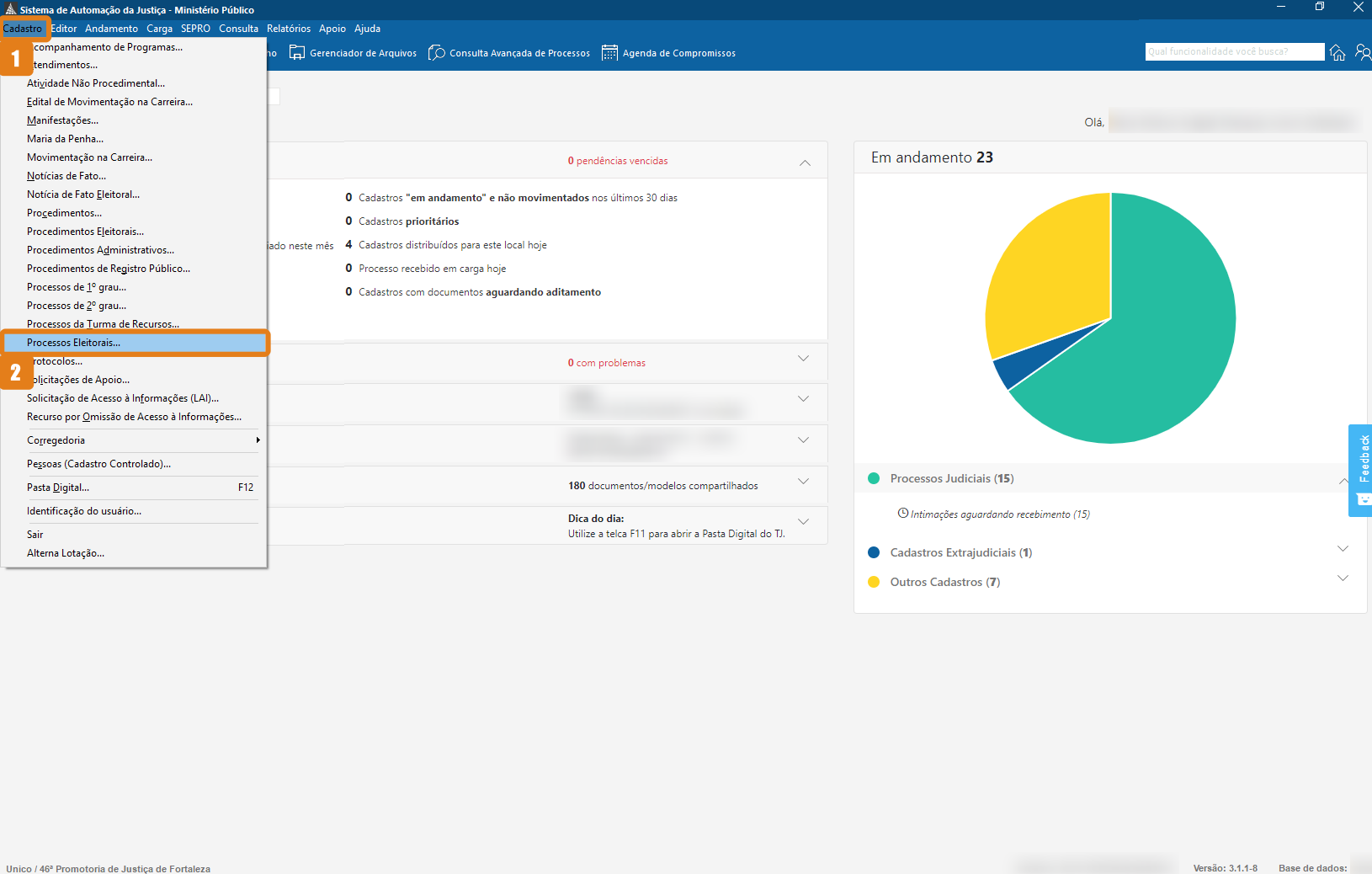Open the Feedback side tab
The height and width of the screenshot is (874, 1372).
click(1361, 471)
